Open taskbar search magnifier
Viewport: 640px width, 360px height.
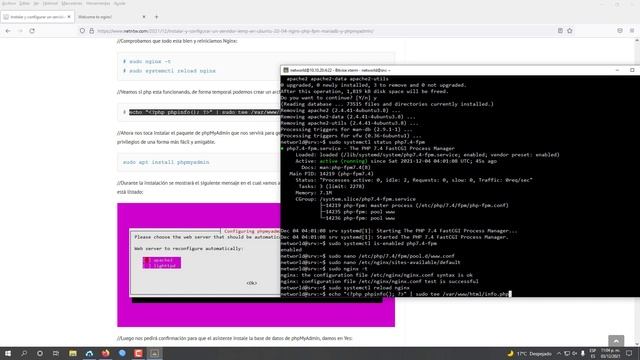[x=24, y=353]
